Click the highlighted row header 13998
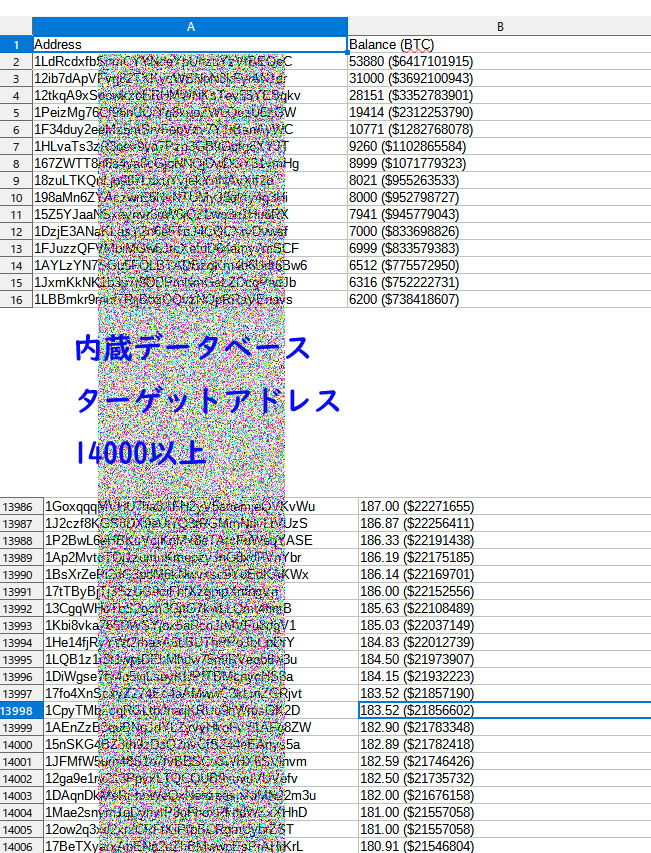 pyautogui.click(x=21, y=710)
